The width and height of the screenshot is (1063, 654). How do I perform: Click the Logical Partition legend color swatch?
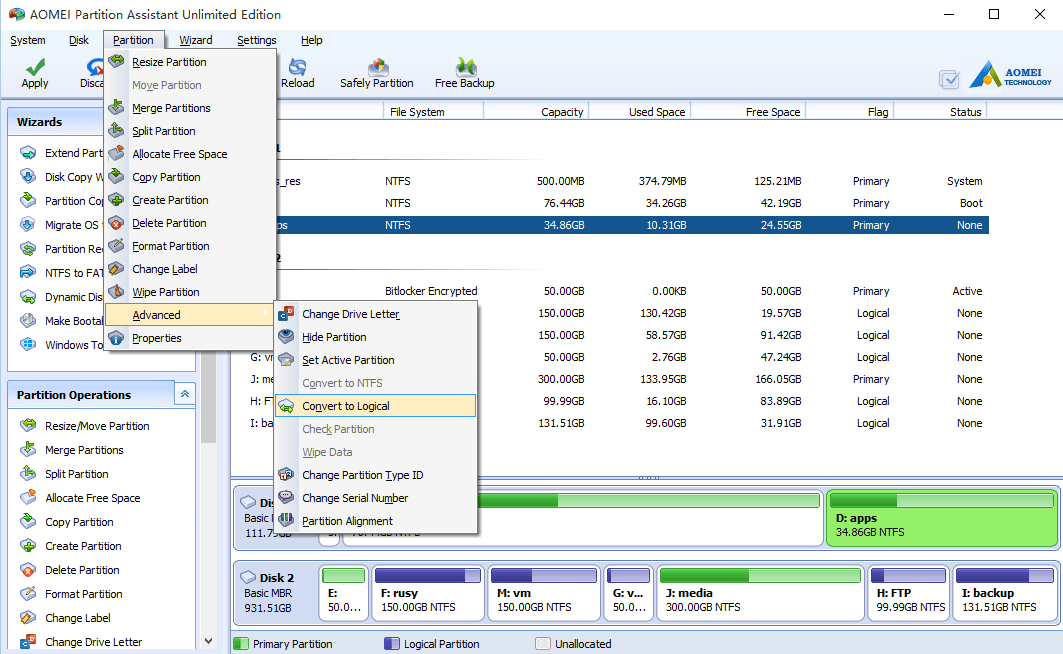tap(392, 643)
